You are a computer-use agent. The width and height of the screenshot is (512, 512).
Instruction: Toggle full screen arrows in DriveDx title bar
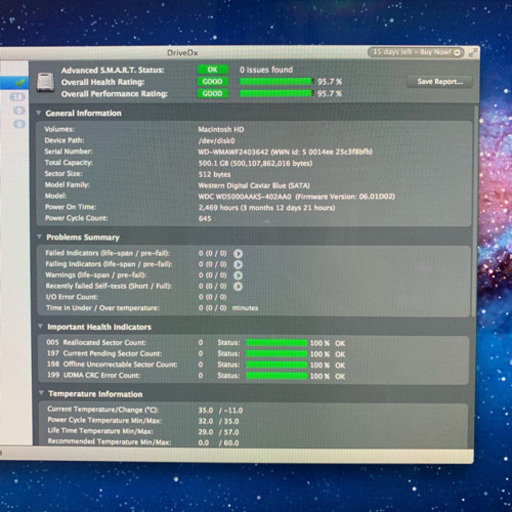click(x=473, y=52)
